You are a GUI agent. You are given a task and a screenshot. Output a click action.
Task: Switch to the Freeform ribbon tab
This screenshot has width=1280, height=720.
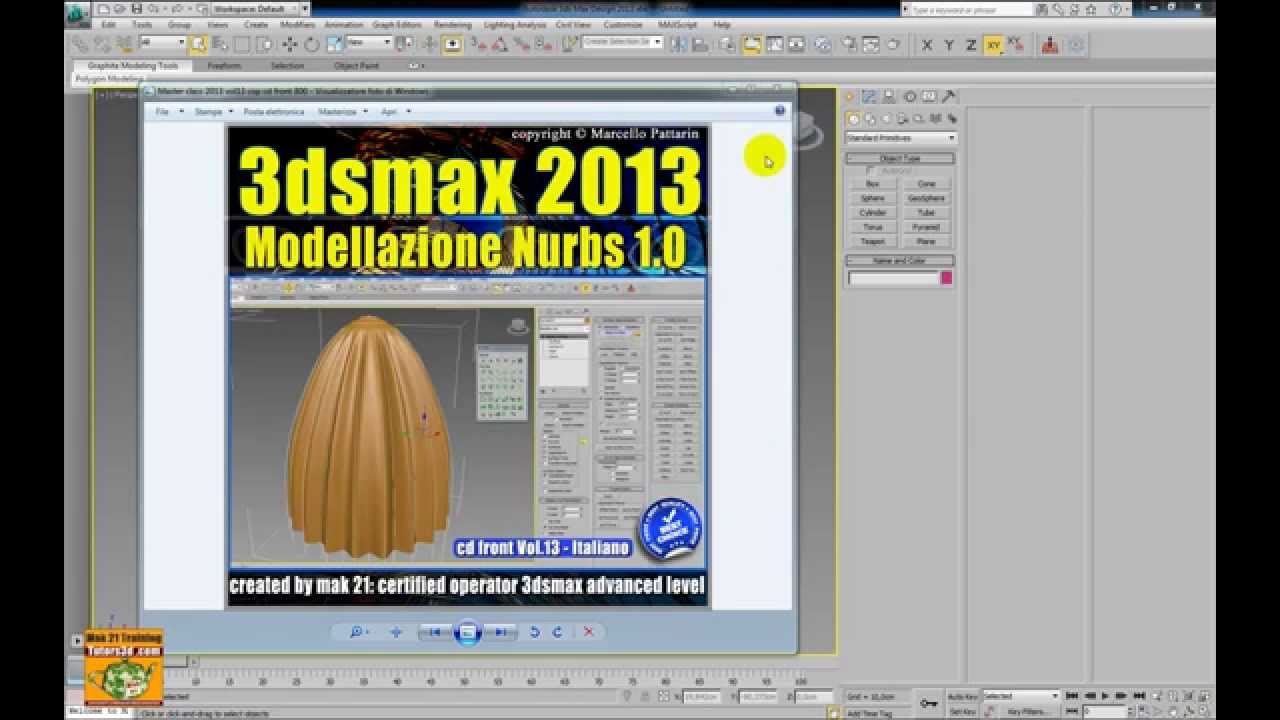[x=224, y=66]
